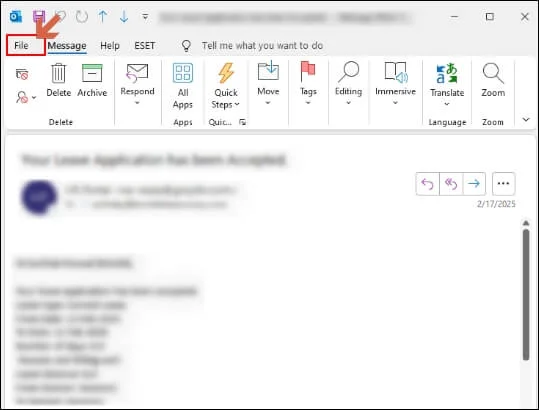Open All Apps
The height and width of the screenshot is (410, 539).
[x=183, y=86]
